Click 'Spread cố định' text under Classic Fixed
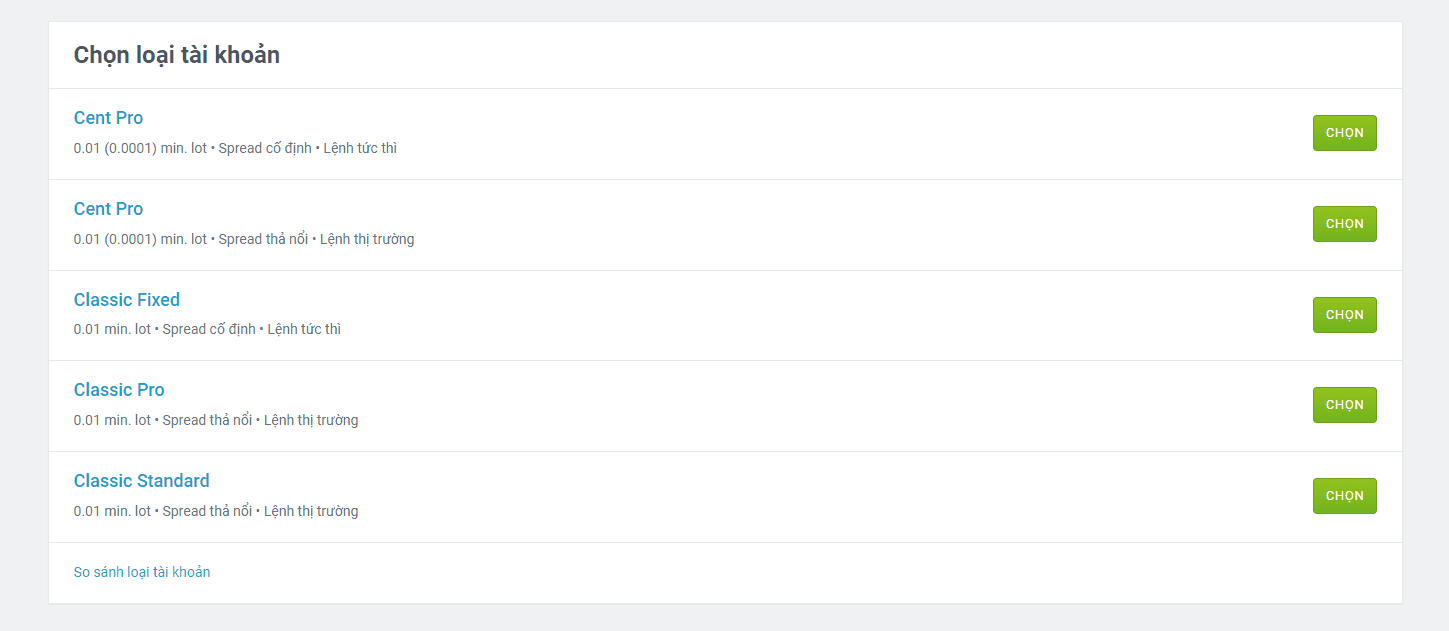 pos(209,329)
